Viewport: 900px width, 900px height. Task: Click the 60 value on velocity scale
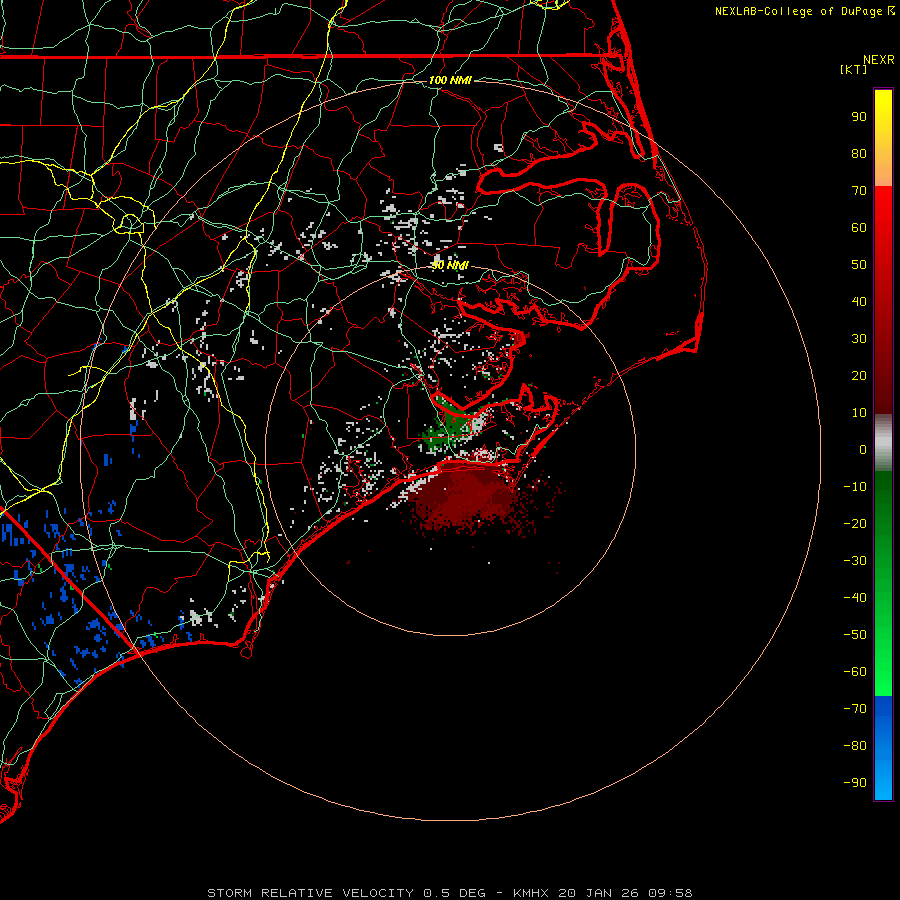pyautogui.click(x=859, y=227)
